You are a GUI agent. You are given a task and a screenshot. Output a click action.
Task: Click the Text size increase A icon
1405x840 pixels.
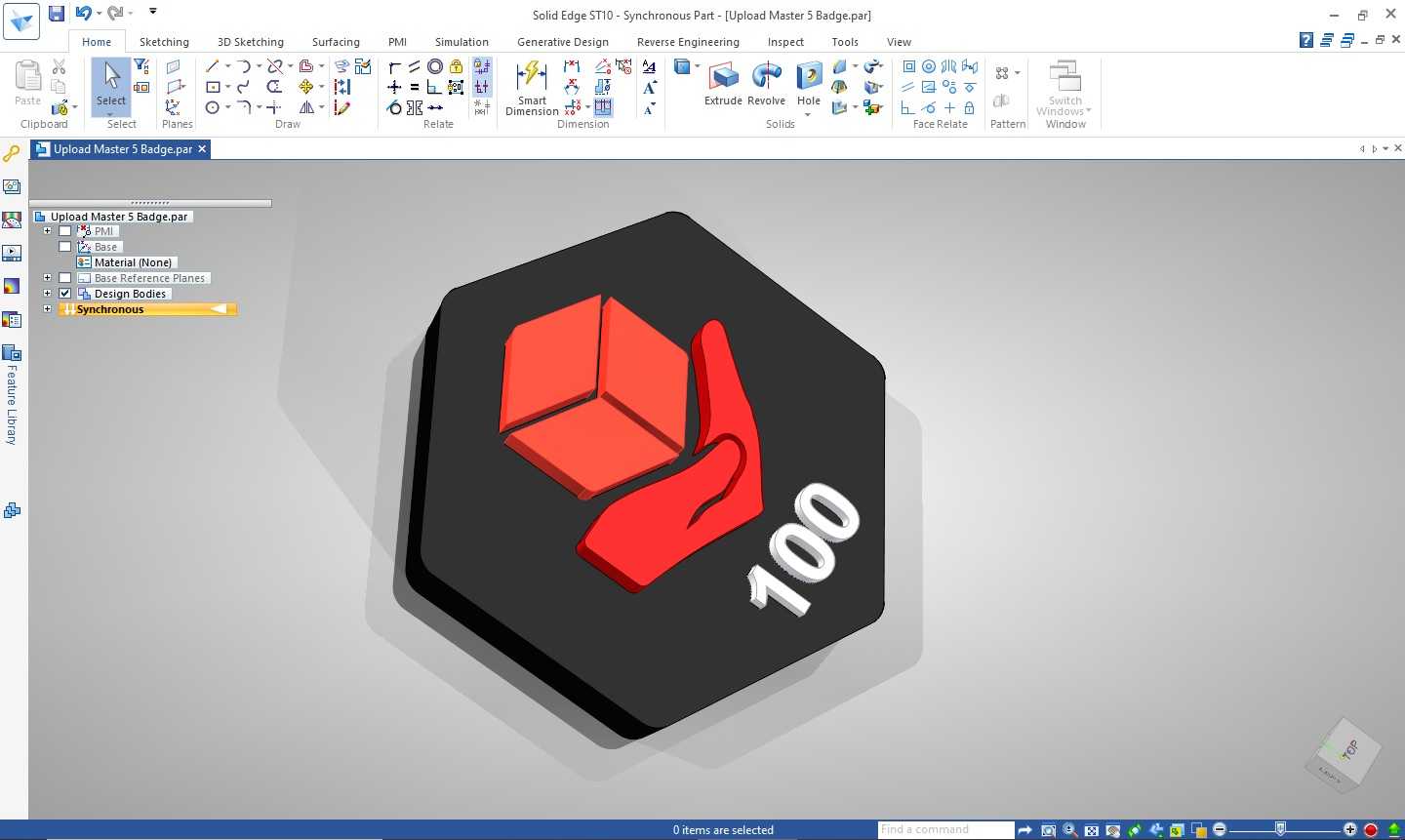650,87
